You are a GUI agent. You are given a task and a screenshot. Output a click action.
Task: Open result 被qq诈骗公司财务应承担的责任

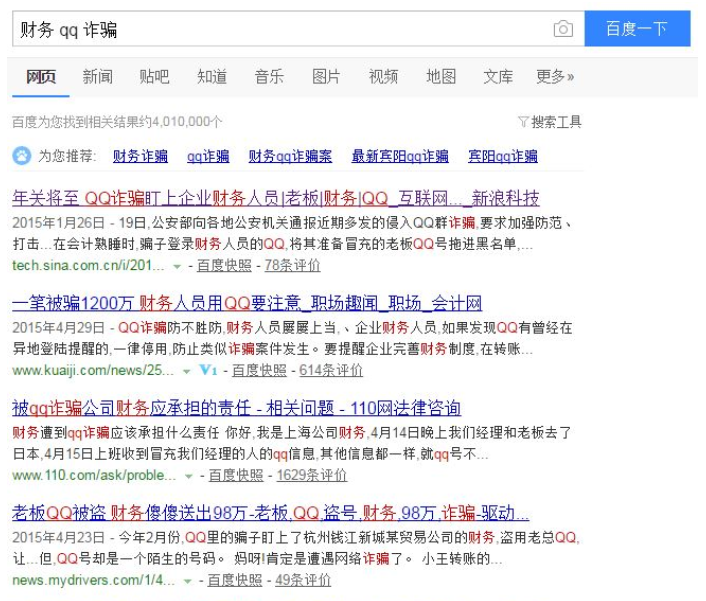coord(236,408)
